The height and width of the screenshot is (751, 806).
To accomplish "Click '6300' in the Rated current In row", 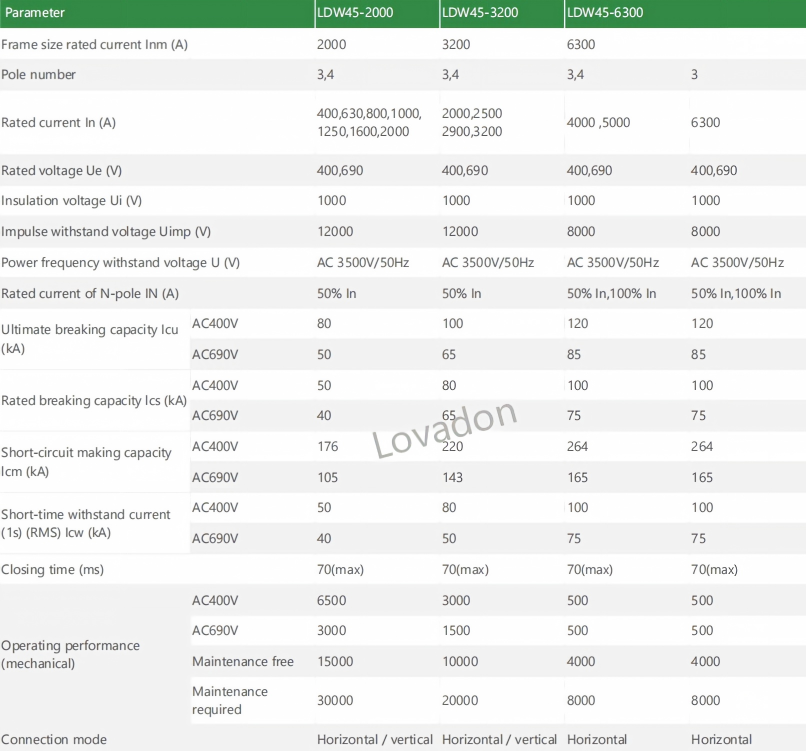I will 705,122.
